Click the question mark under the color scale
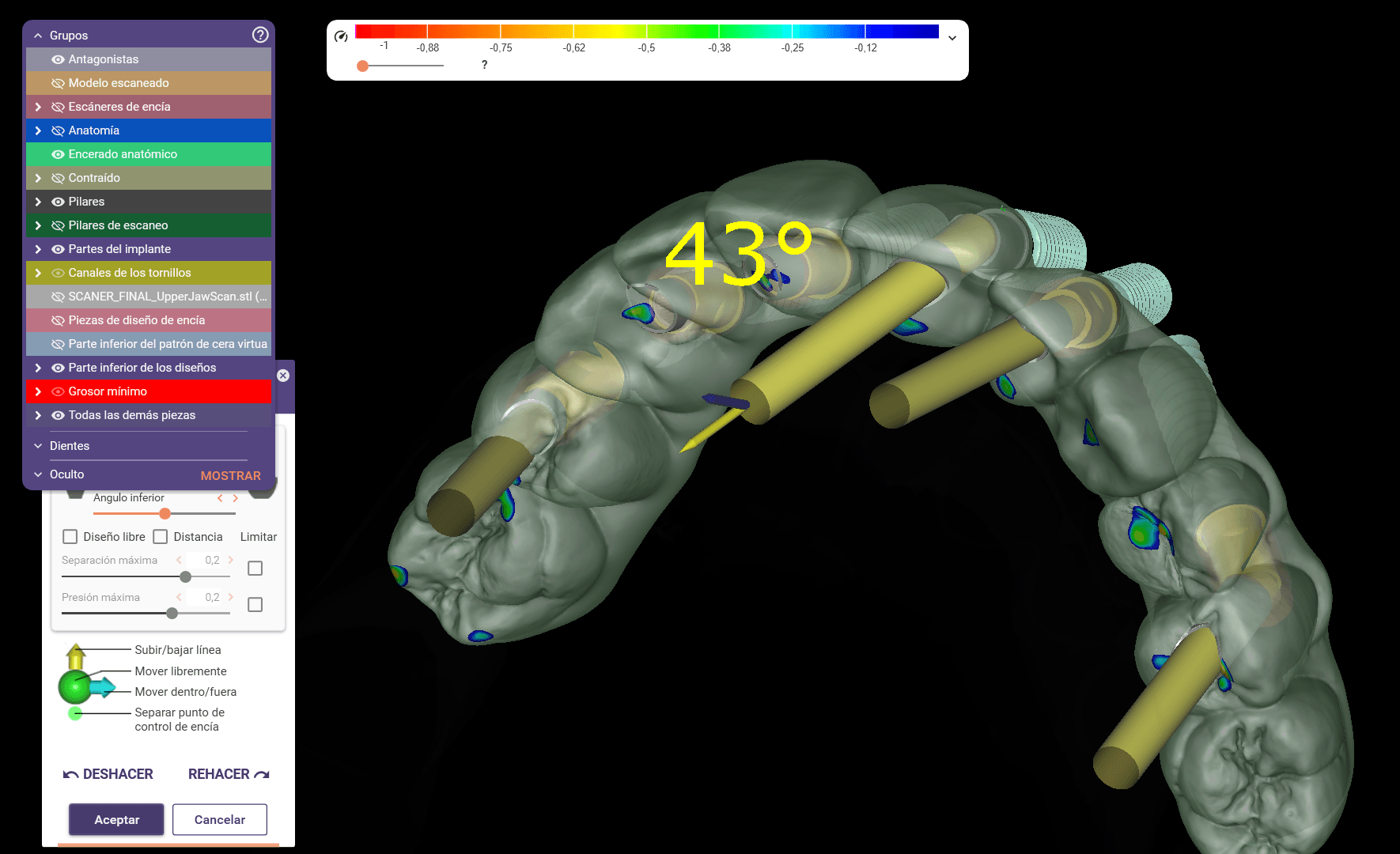Image resolution: width=1400 pixels, height=854 pixels. 485,65
